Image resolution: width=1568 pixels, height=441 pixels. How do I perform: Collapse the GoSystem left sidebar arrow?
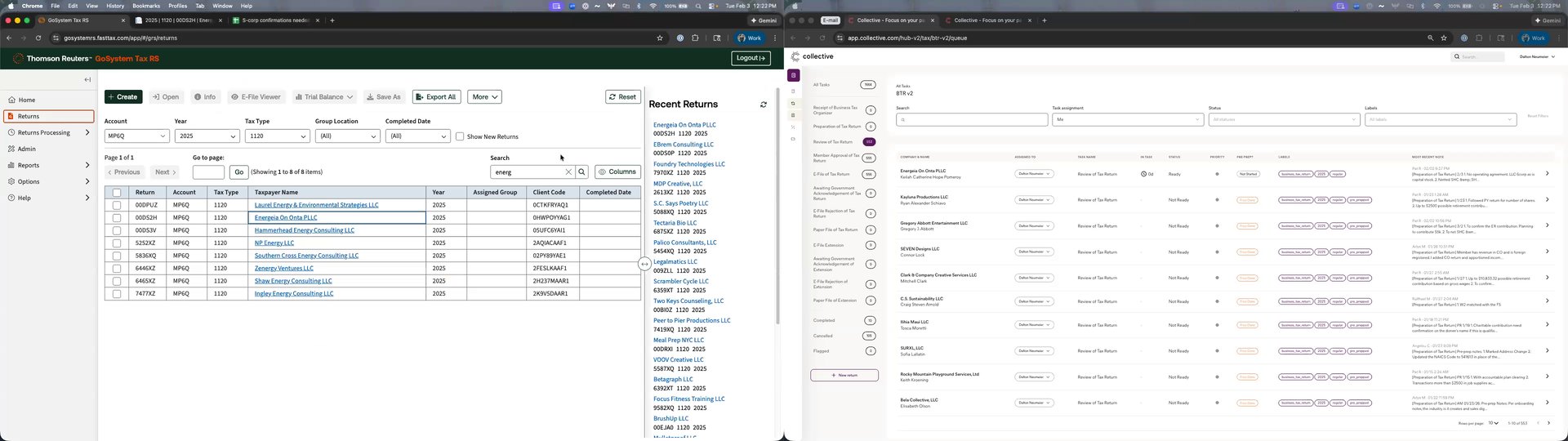pyautogui.click(x=87, y=80)
